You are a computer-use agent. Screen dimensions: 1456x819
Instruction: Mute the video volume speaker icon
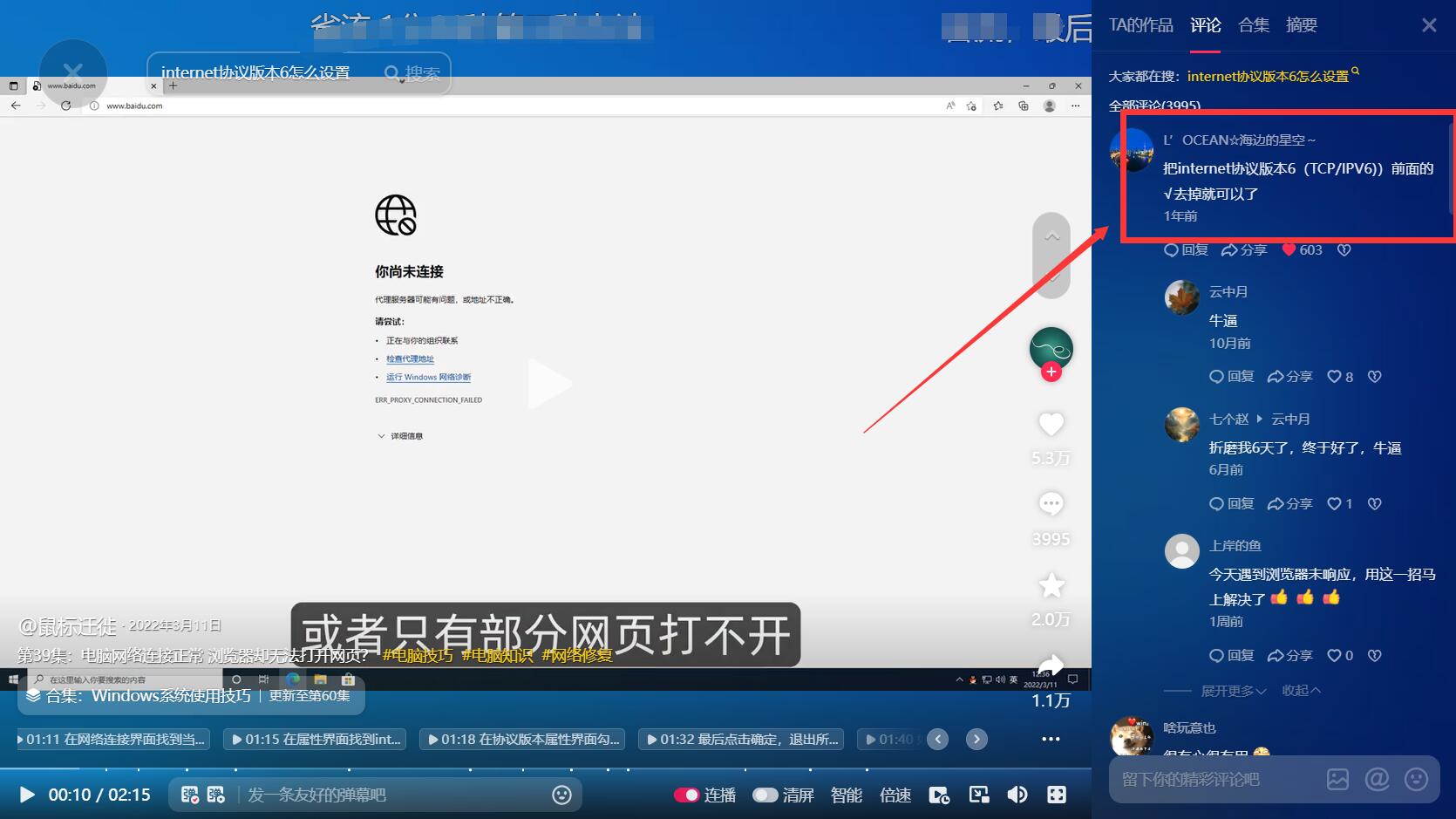[x=1017, y=795]
